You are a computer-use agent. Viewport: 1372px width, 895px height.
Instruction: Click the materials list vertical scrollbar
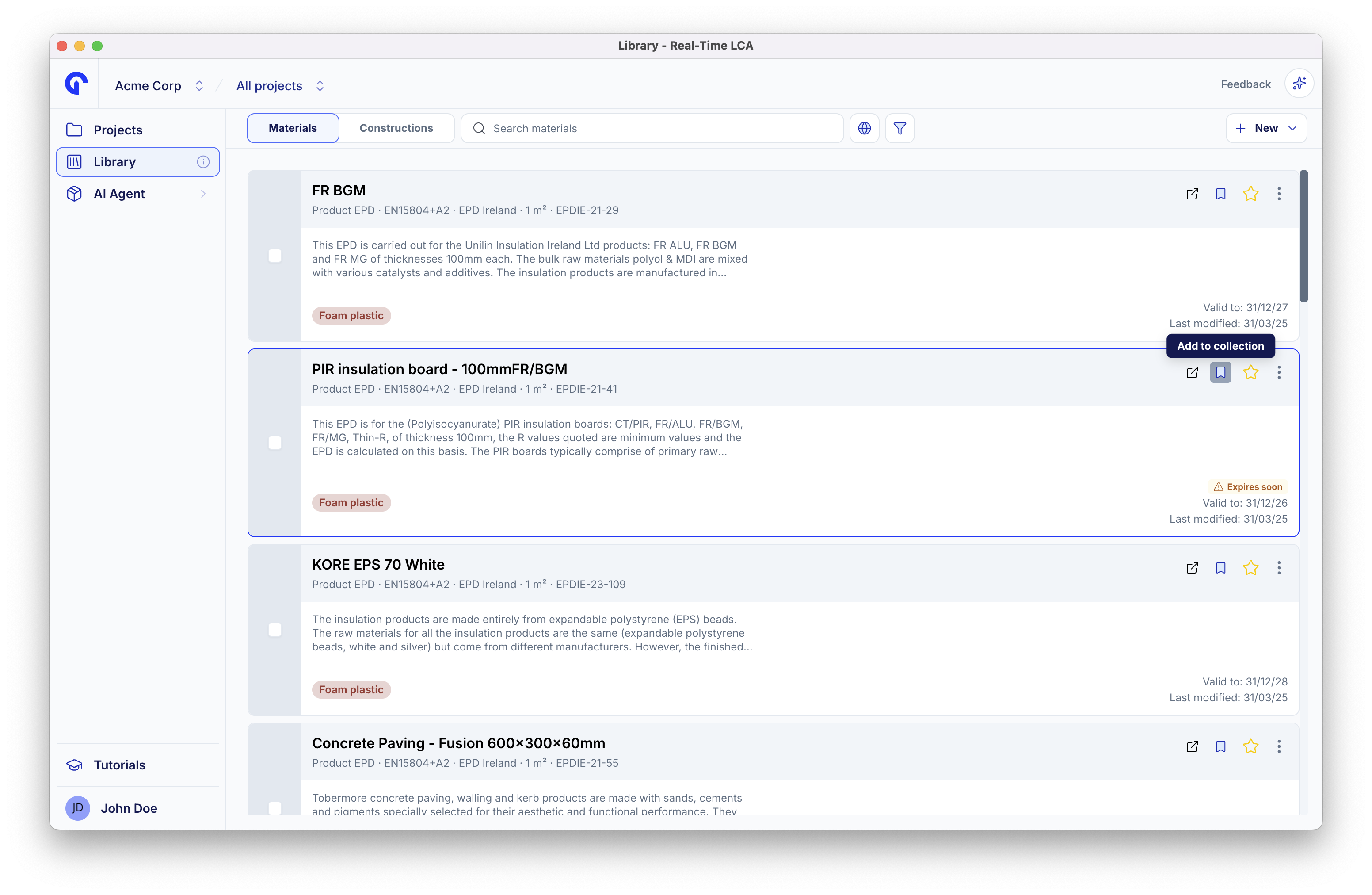tap(1303, 236)
